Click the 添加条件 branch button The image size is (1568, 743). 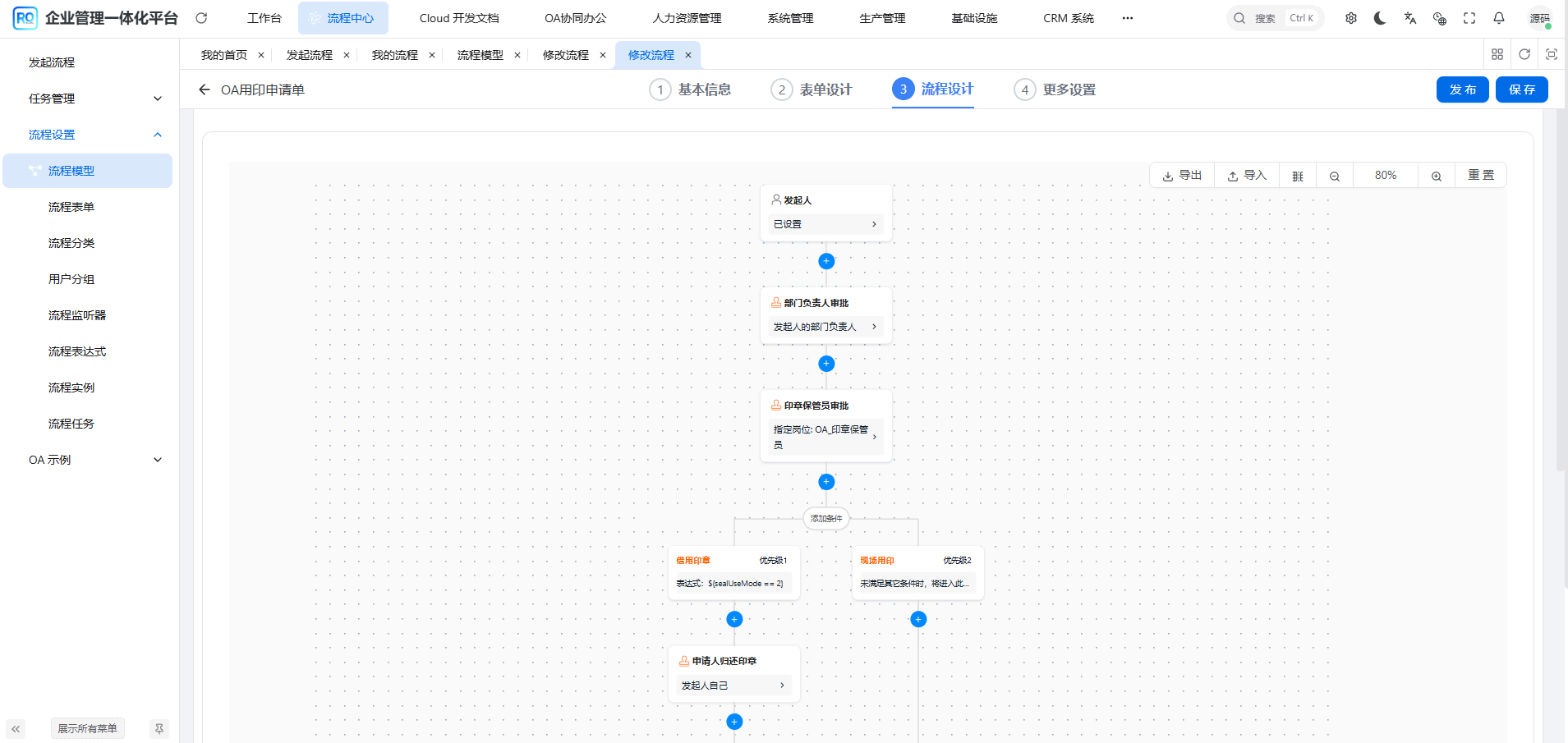(x=826, y=519)
